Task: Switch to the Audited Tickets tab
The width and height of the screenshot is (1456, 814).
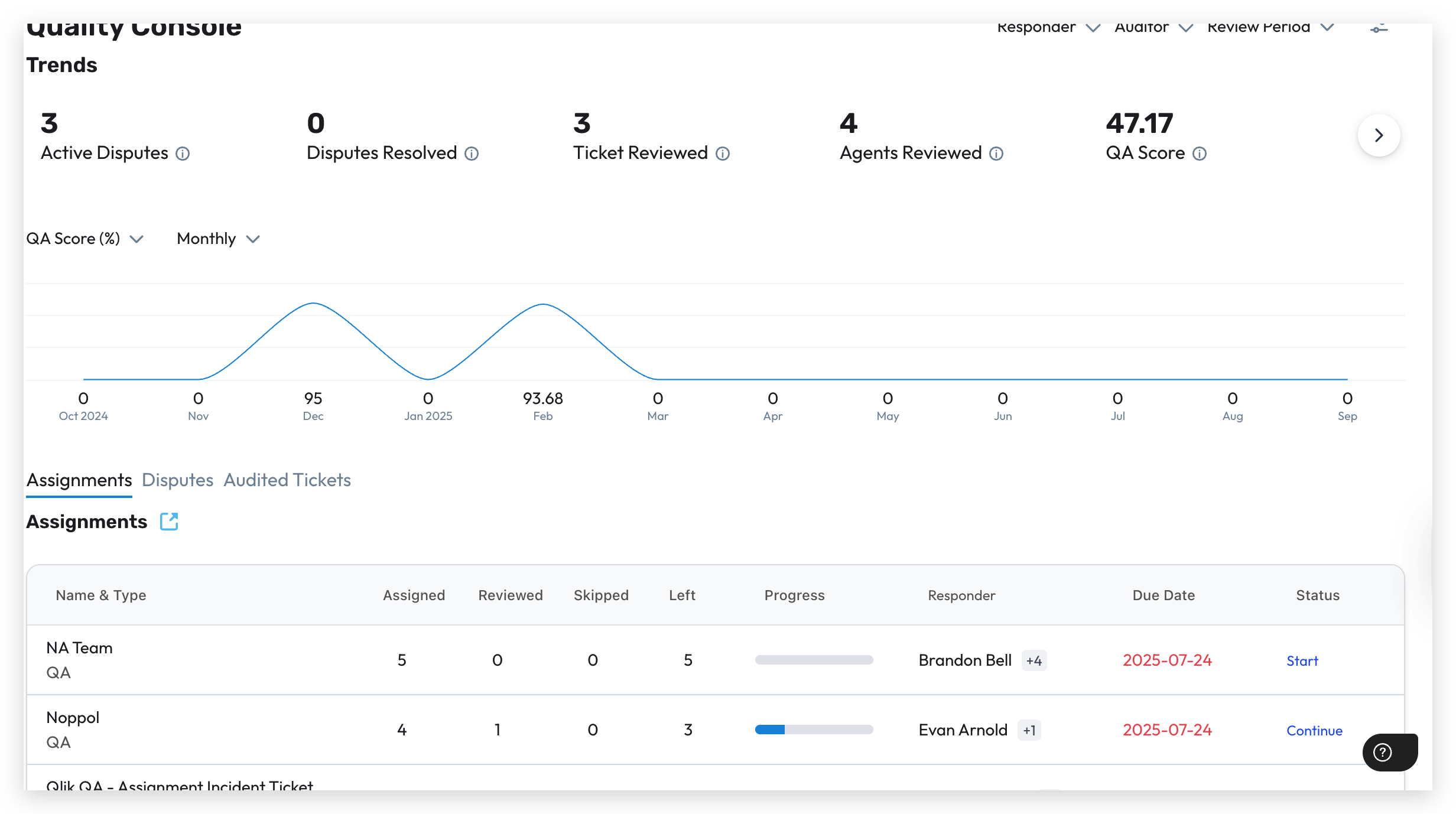Action: click(x=287, y=480)
